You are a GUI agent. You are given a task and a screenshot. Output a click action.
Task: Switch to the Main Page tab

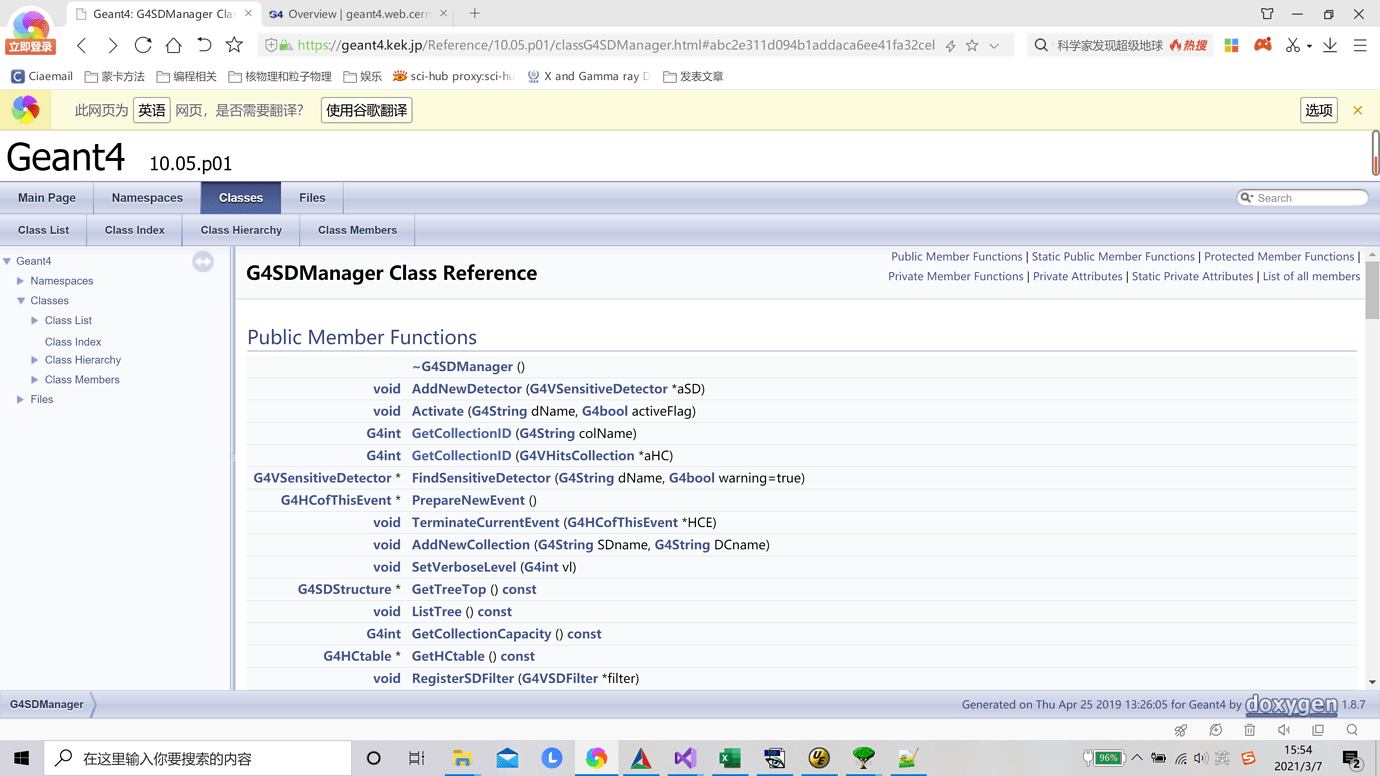pos(47,198)
